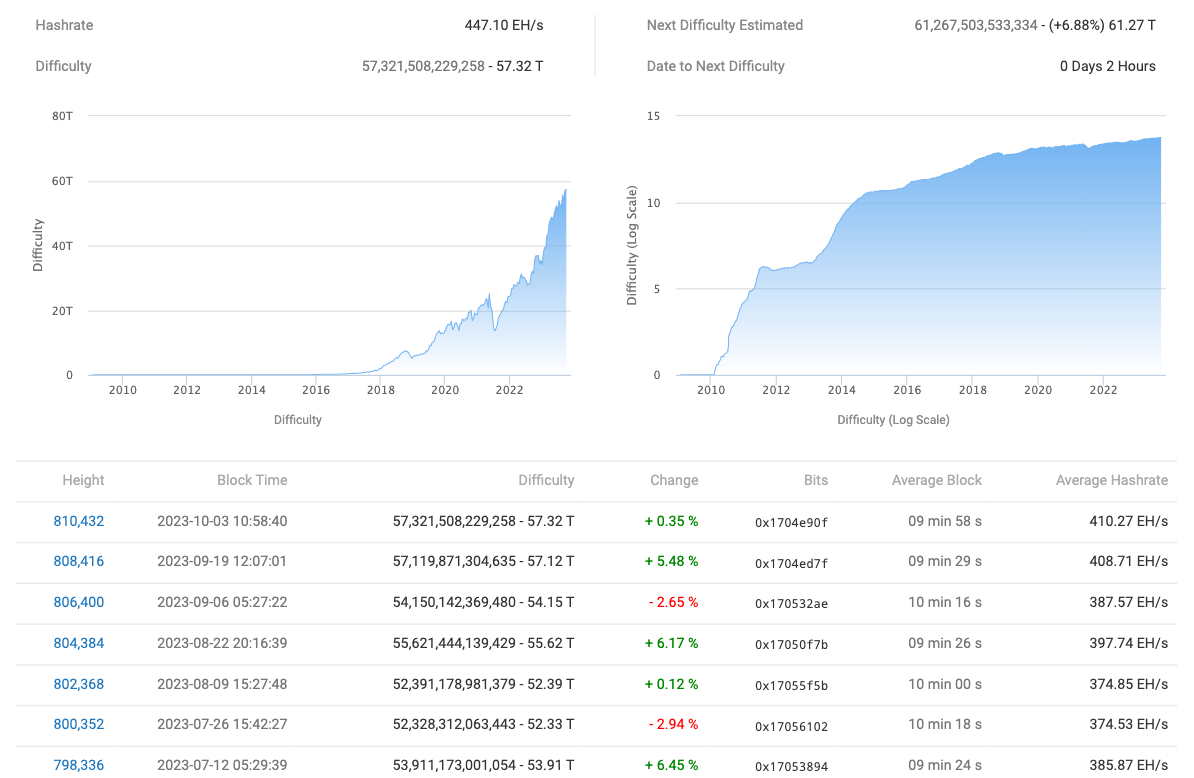This screenshot has height=778, width=1194.
Task: Click the linear Difficulty chart peak
Action: click(564, 190)
